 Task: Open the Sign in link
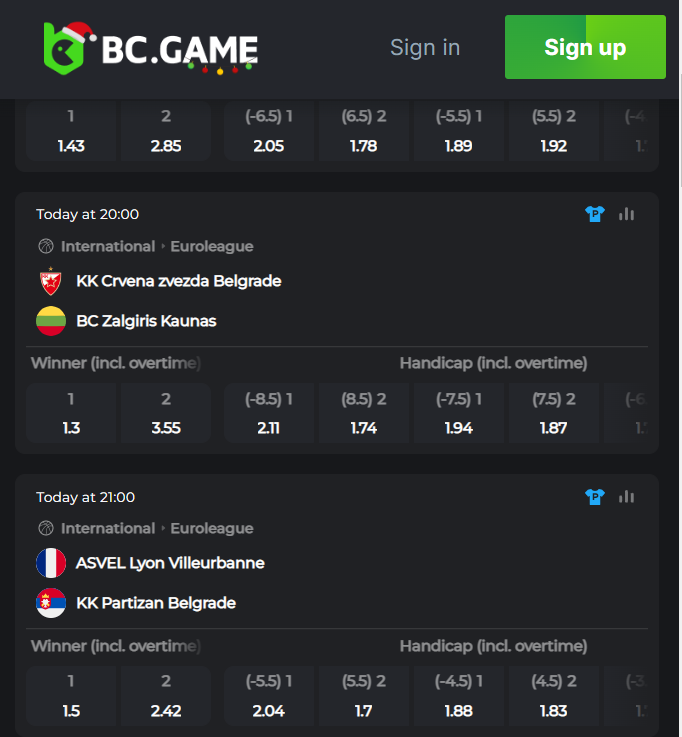[425, 47]
